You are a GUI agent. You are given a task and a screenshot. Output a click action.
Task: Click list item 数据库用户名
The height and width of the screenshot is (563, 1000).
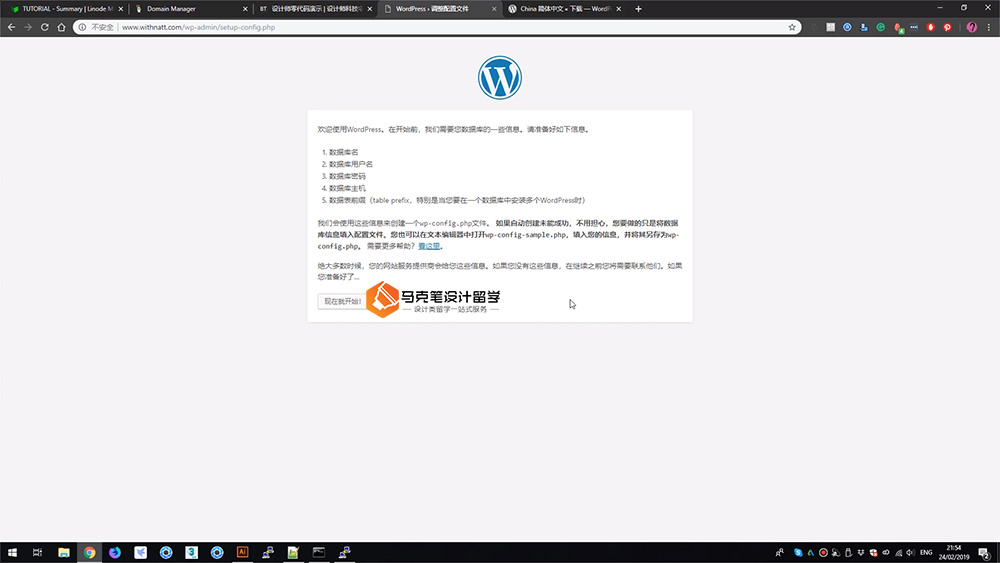351,165
